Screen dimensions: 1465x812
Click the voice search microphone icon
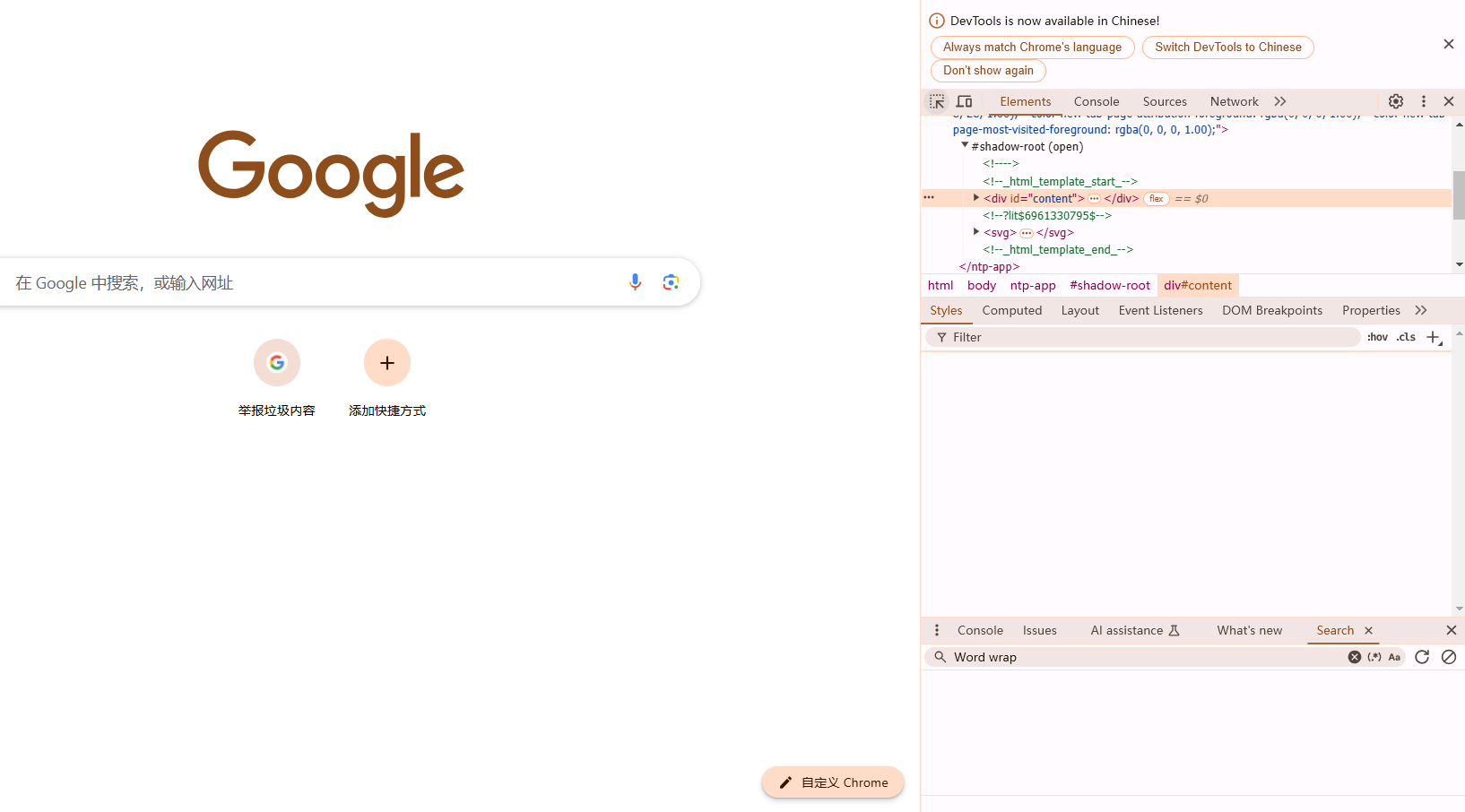[x=635, y=282]
